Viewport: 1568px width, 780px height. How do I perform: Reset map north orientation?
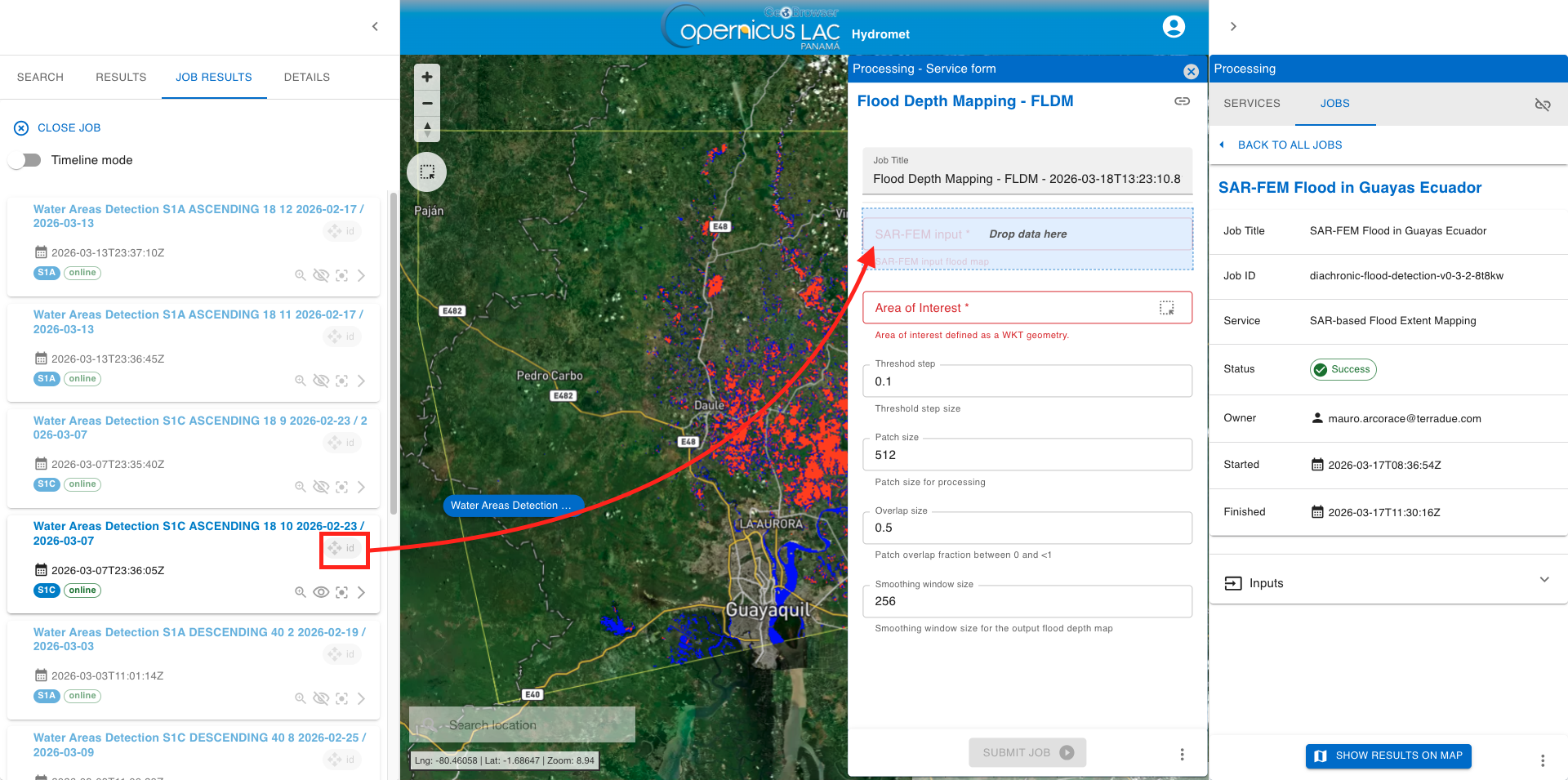click(426, 129)
